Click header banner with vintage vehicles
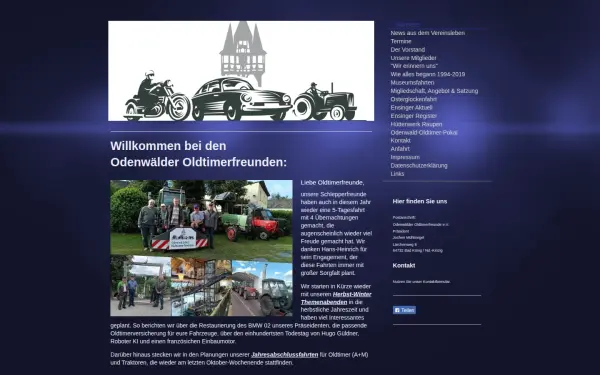Screen dimensions: 600x375 [x=241, y=71]
